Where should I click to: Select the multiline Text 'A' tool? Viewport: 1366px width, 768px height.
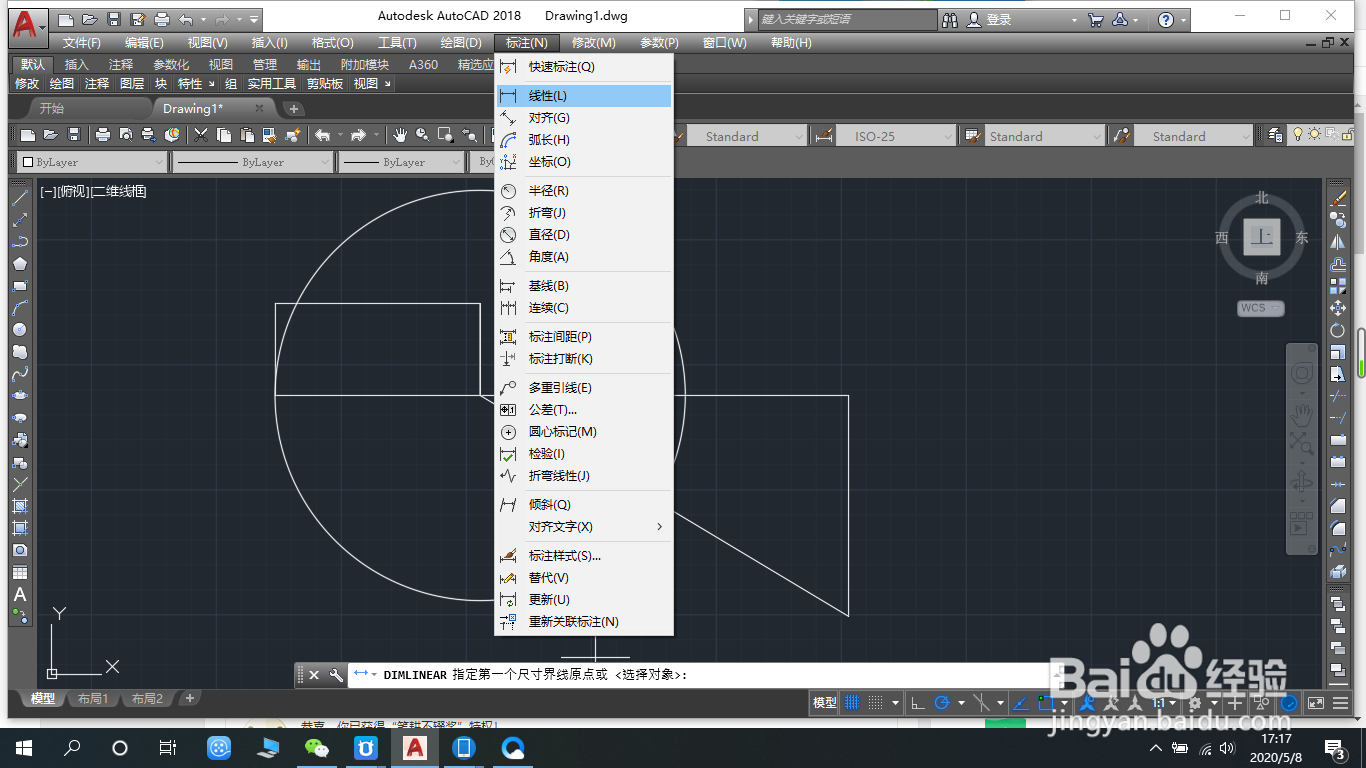click(20, 595)
